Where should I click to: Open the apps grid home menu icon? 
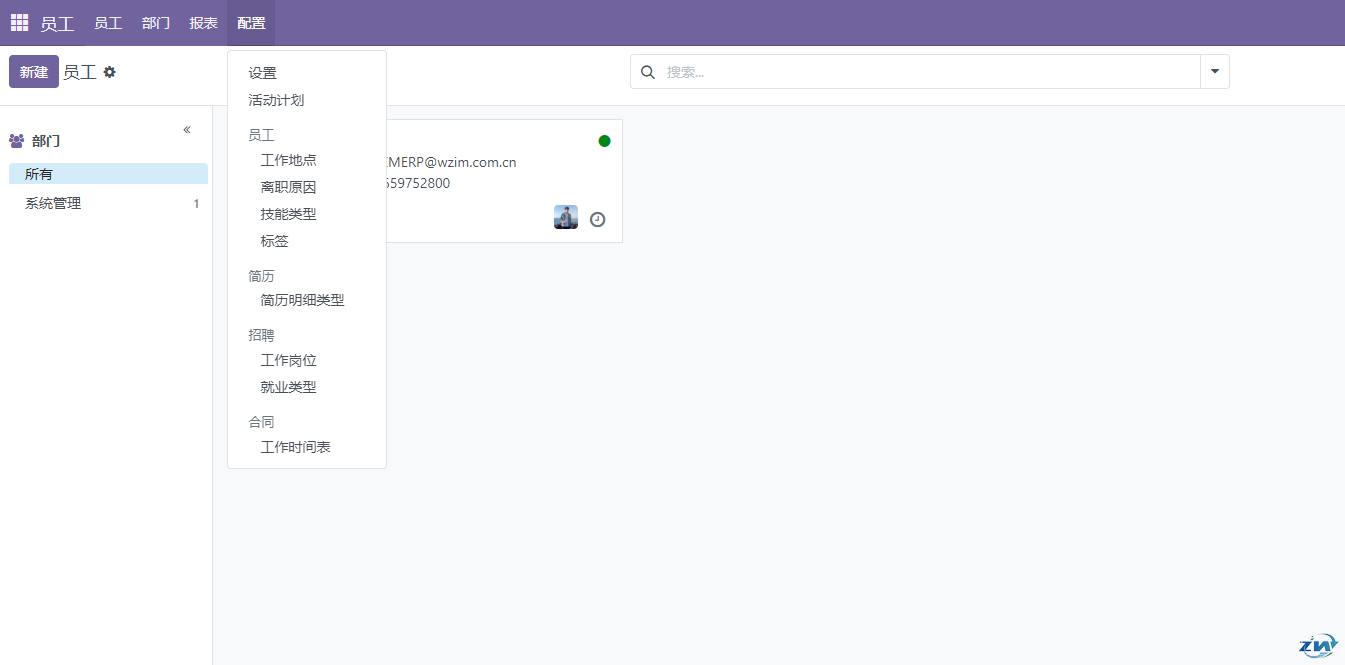point(20,22)
